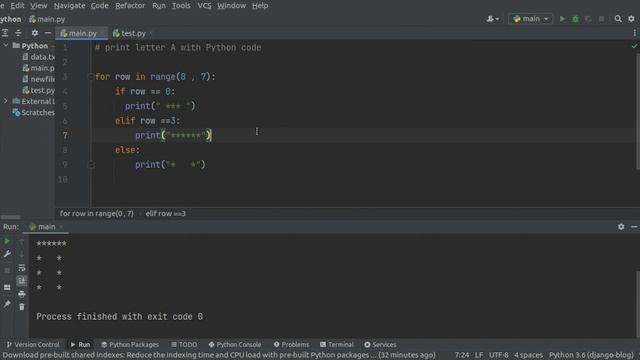This screenshot has height=360, width=640.
Task: Rerun main using the Run panel play icon
Action: (7, 241)
